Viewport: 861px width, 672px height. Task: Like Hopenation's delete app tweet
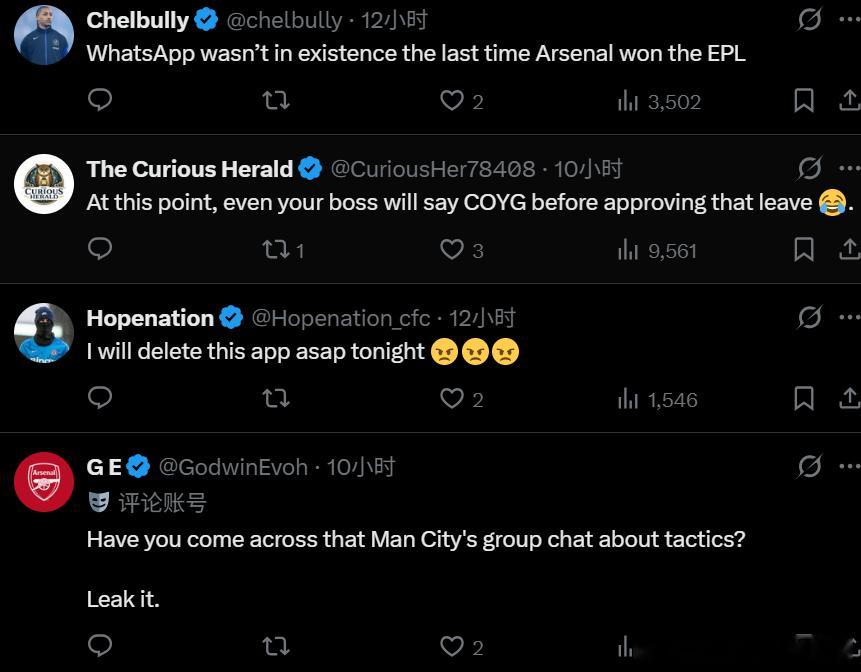click(x=452, y=399)
